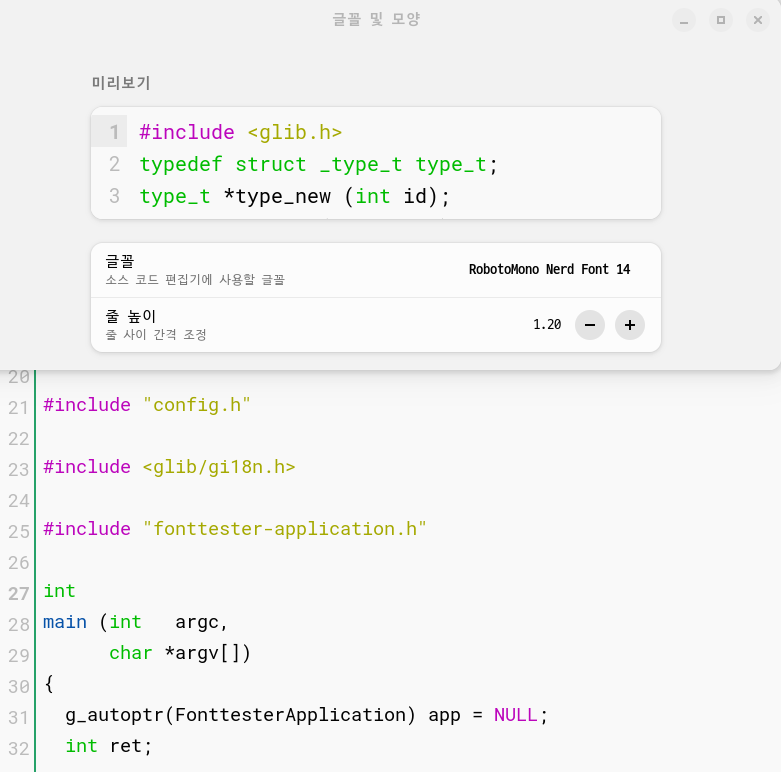
Task: Click the 글꼴 row label
Action: [120, 261]
